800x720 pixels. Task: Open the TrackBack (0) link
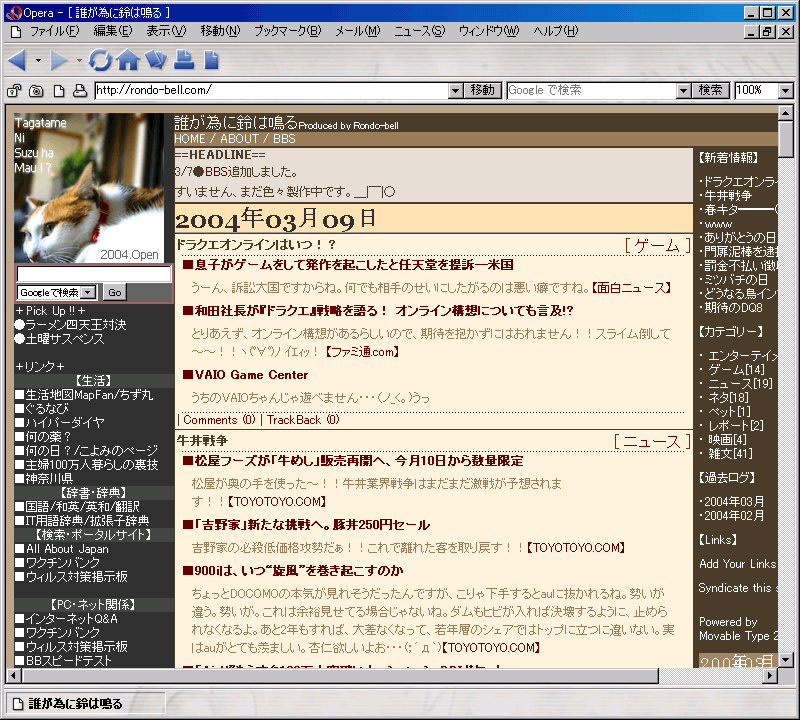point(303,420)
